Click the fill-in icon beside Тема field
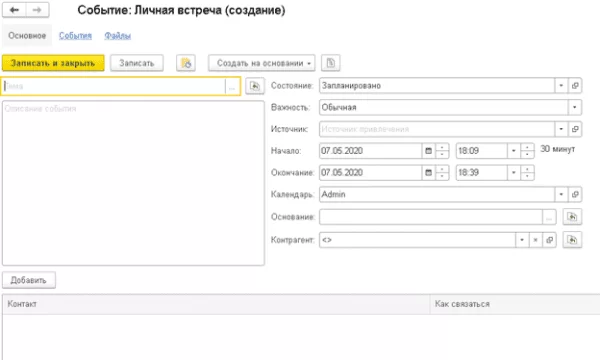This screenshot has width=600, height=360. 254,86
